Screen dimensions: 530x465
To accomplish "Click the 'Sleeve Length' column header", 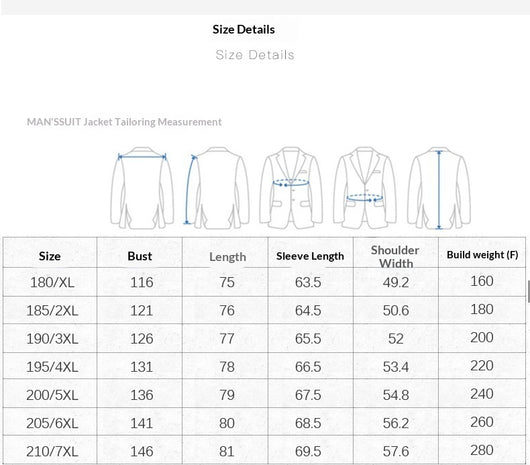I will [x=310, y=256].
